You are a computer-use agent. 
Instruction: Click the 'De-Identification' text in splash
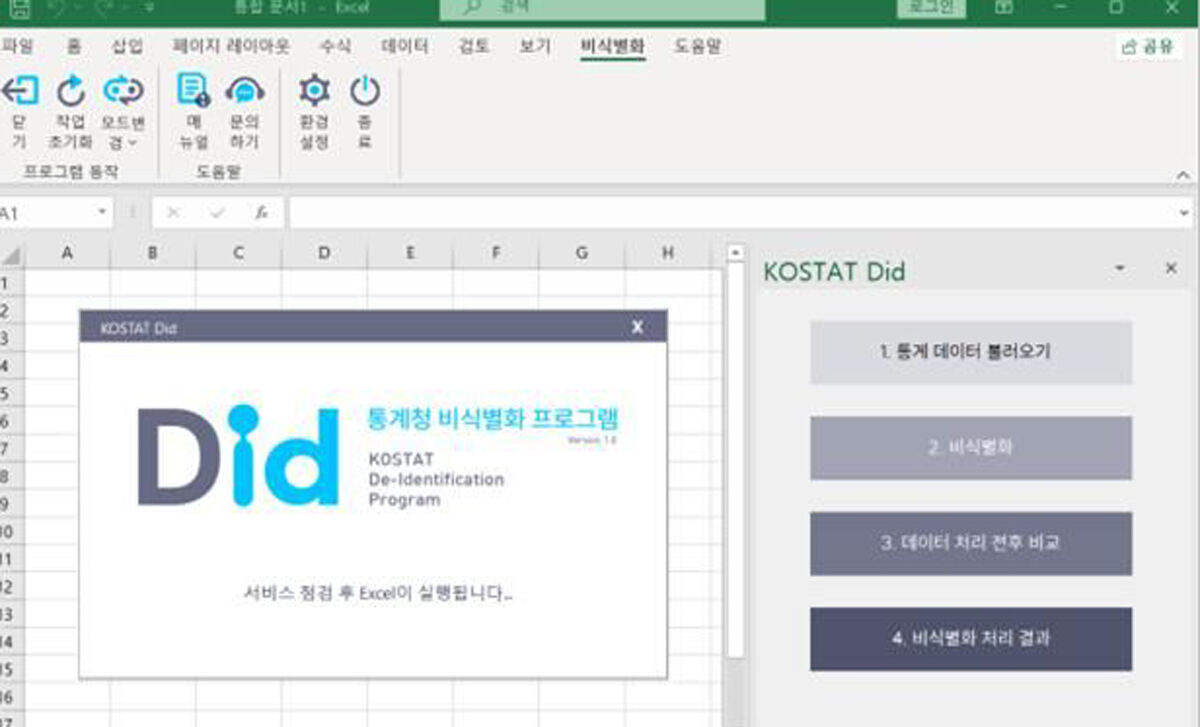(x=436, y=479)
